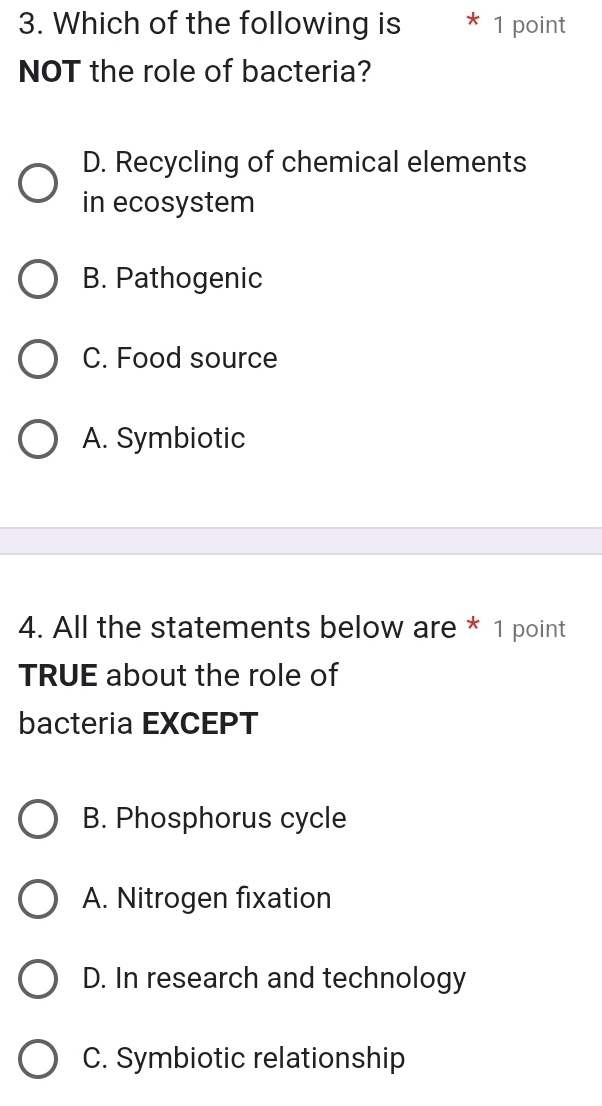The image size is (602, 1106).
Task: Click the 'A. Nitrogen fixation' answer label text
Action: 207,898
